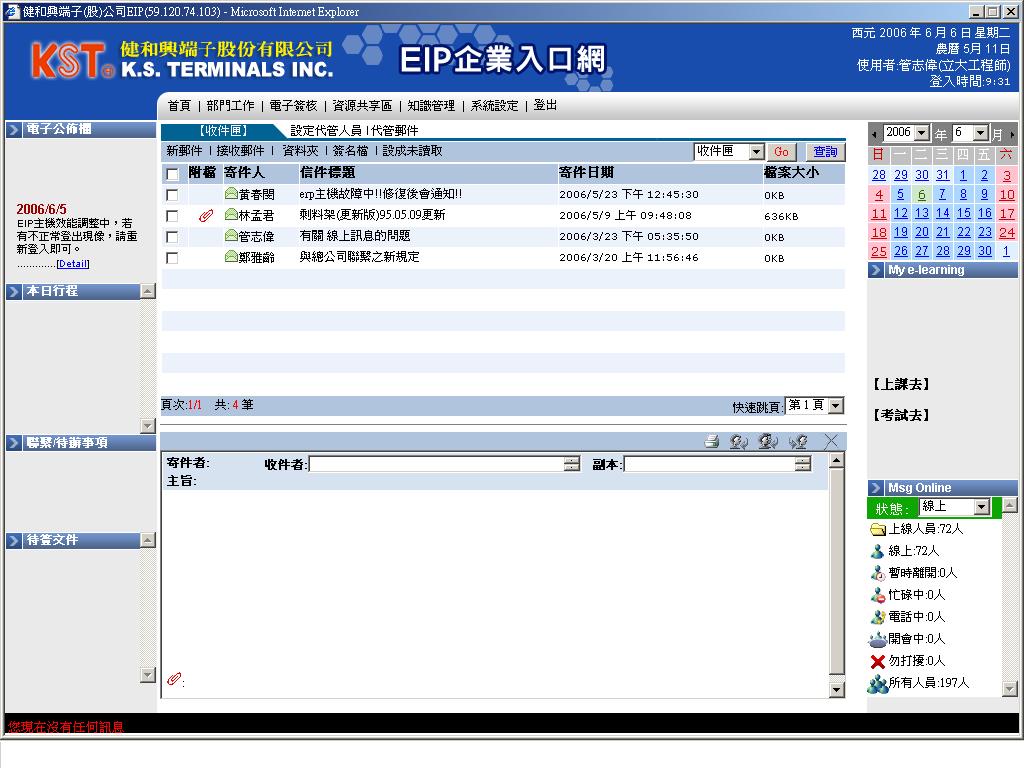1024x768 pixels.
Task: Check the box for 管志偉's message
Action: click(172, 237)
